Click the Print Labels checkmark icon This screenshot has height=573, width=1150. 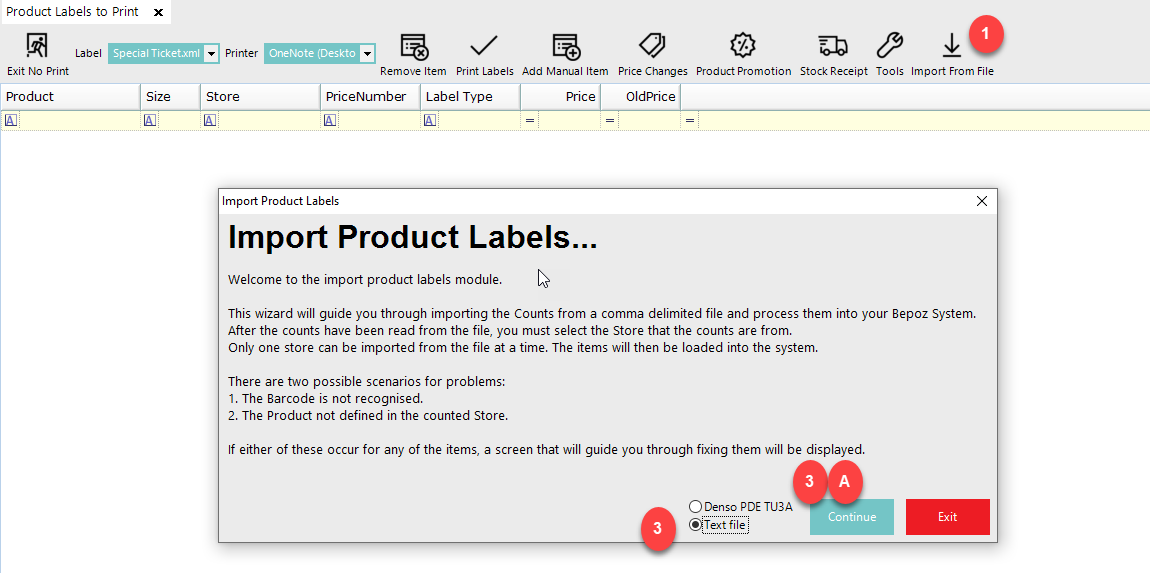484,47
